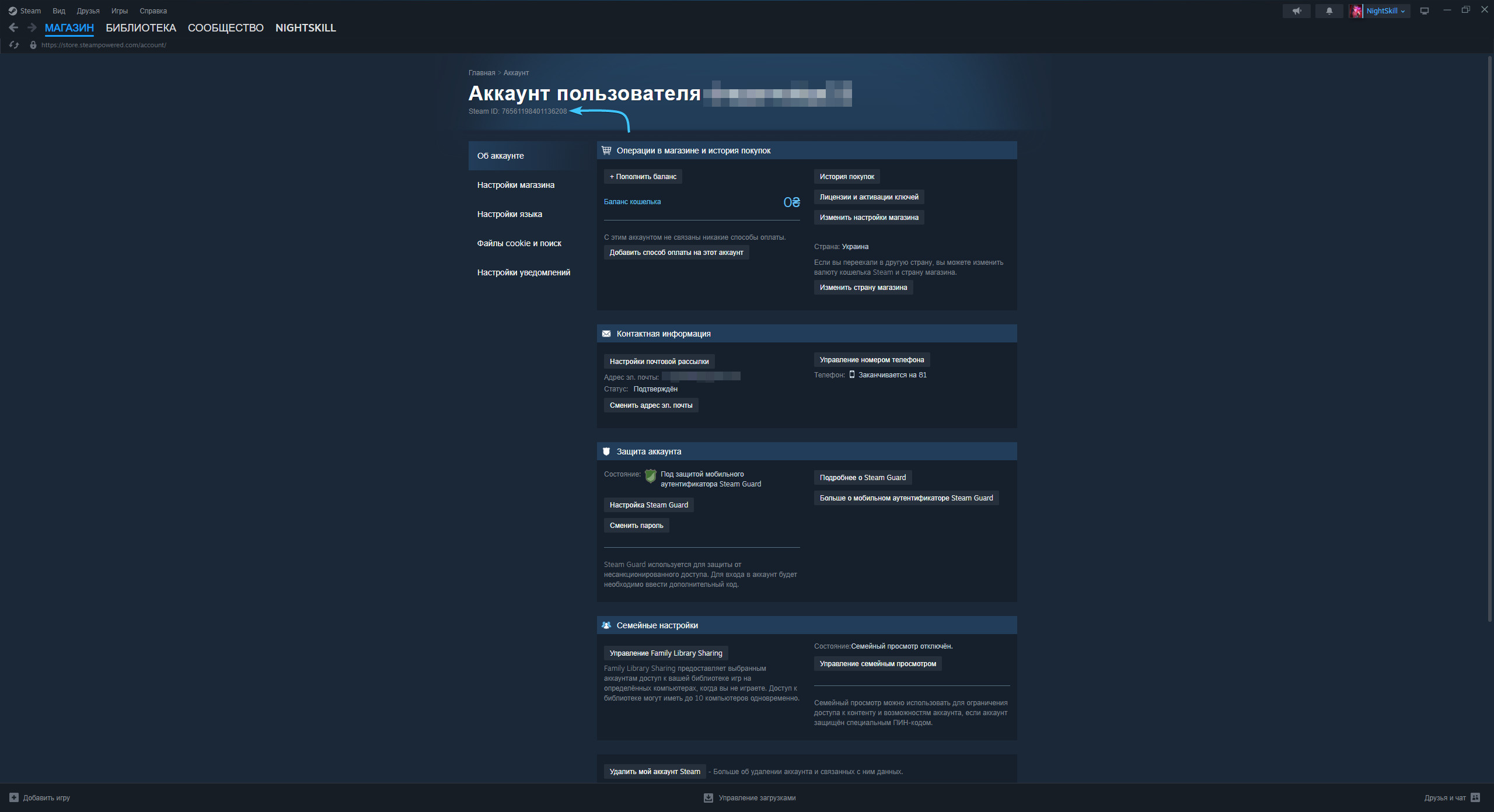The width and height of the screenshot is (1494, 812).
Task: Click the NightSkill avatar picture
Action: click(1356, 11)
